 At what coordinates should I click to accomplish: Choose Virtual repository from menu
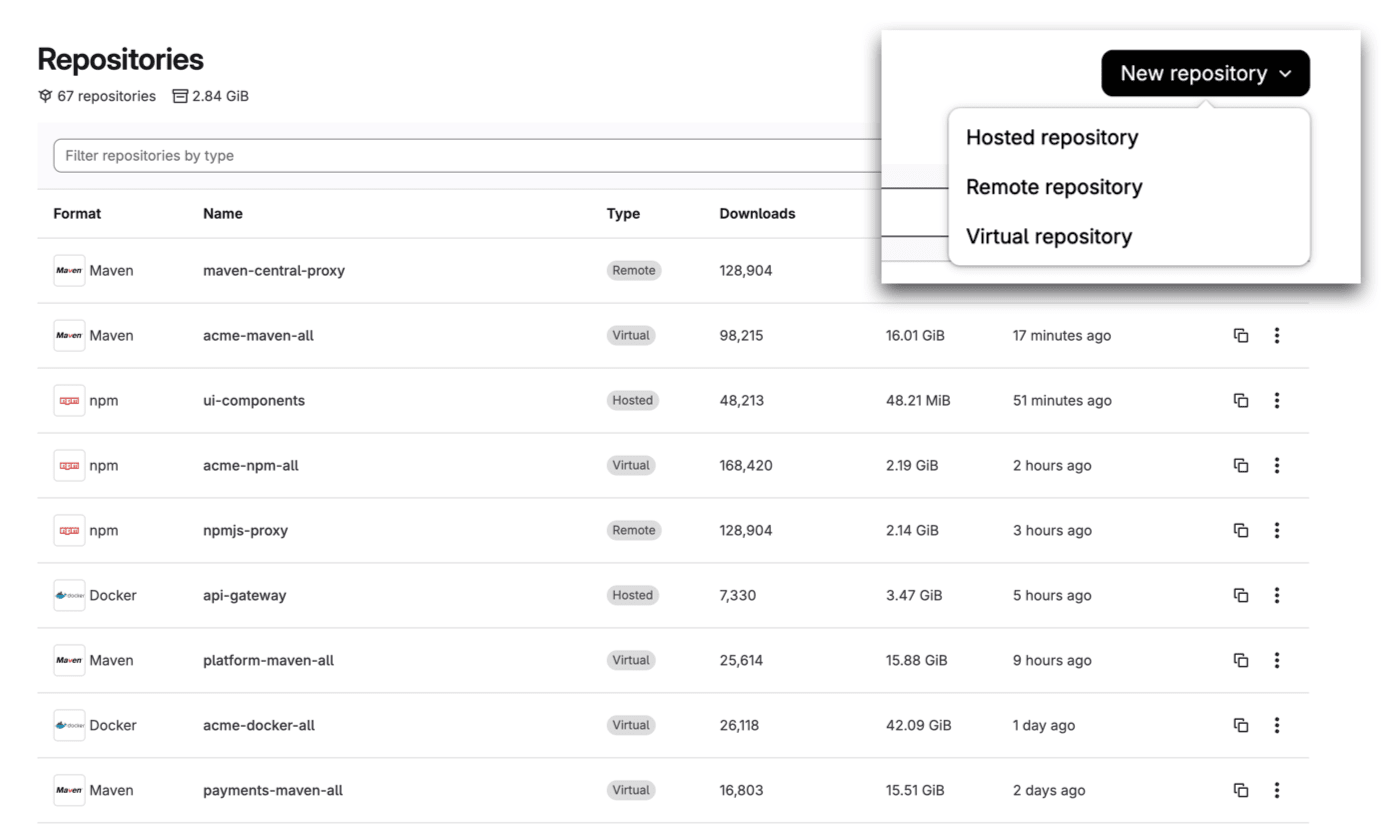click(x=1049, y=237)
